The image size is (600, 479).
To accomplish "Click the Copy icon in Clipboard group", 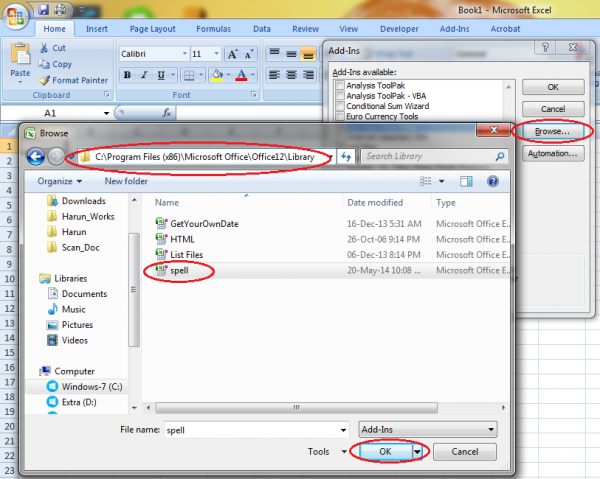I will [x=44, y=64].
